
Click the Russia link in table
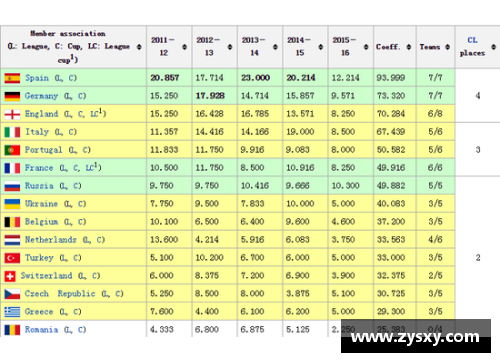click(x=39, y=186)
